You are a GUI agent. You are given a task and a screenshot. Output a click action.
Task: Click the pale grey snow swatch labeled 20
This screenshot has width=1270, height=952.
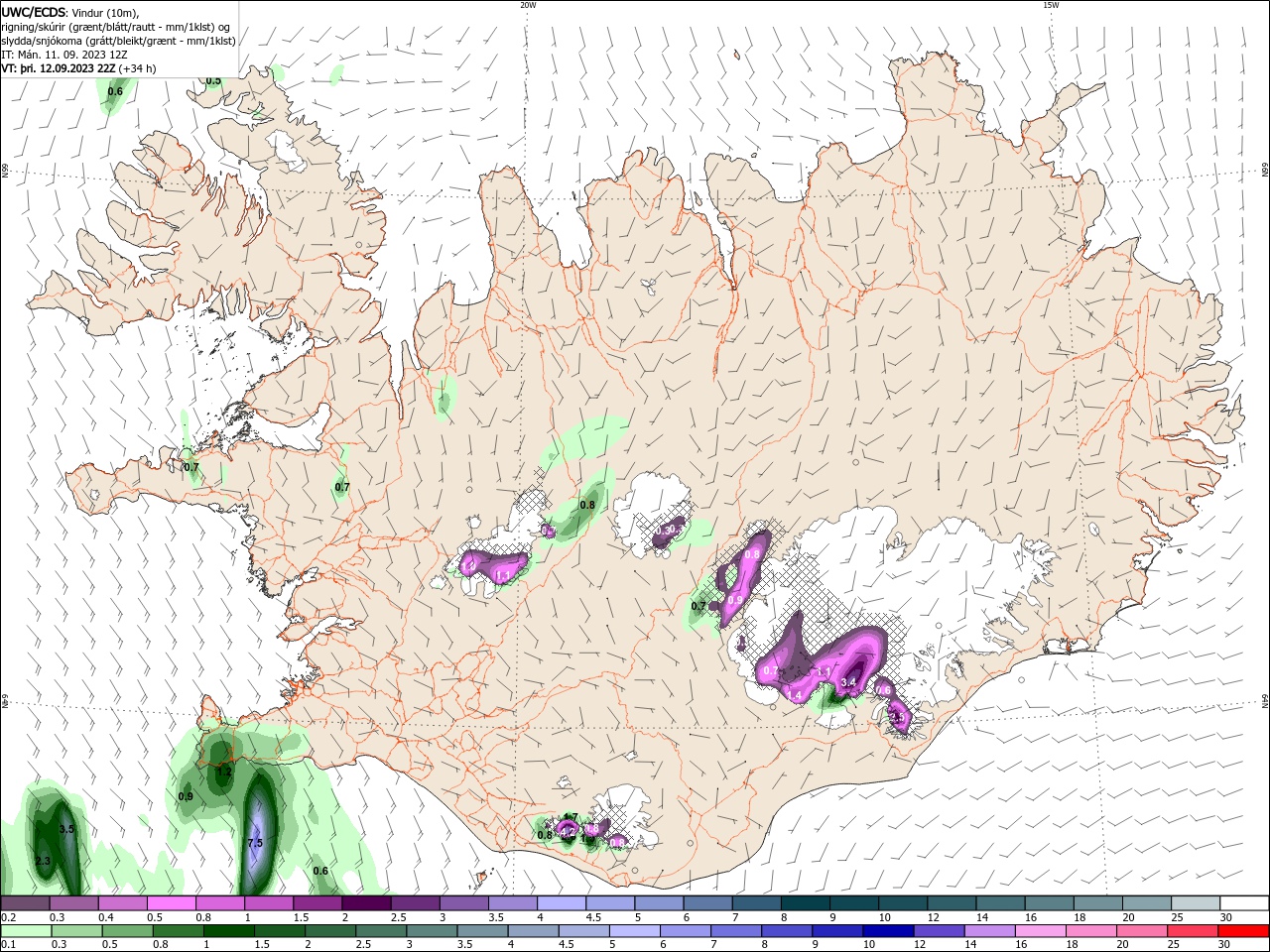tap(1147, 902)
